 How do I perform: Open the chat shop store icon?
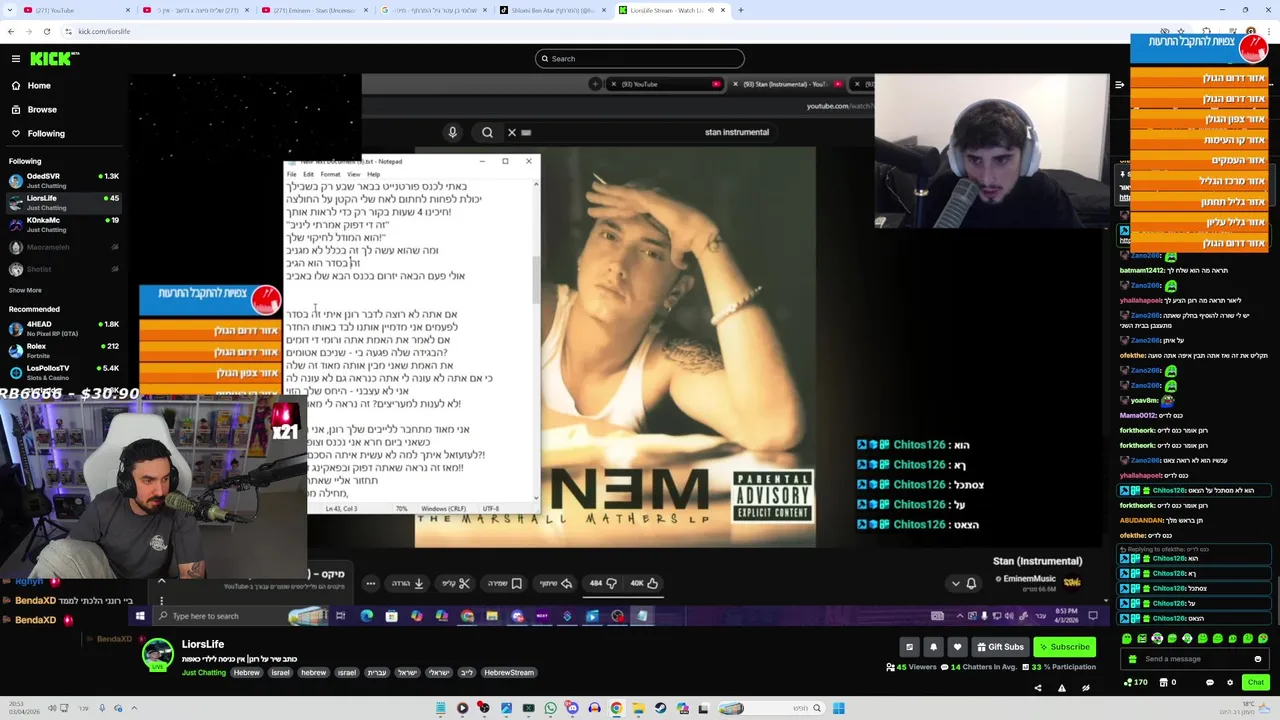[x=1164, y=682]
